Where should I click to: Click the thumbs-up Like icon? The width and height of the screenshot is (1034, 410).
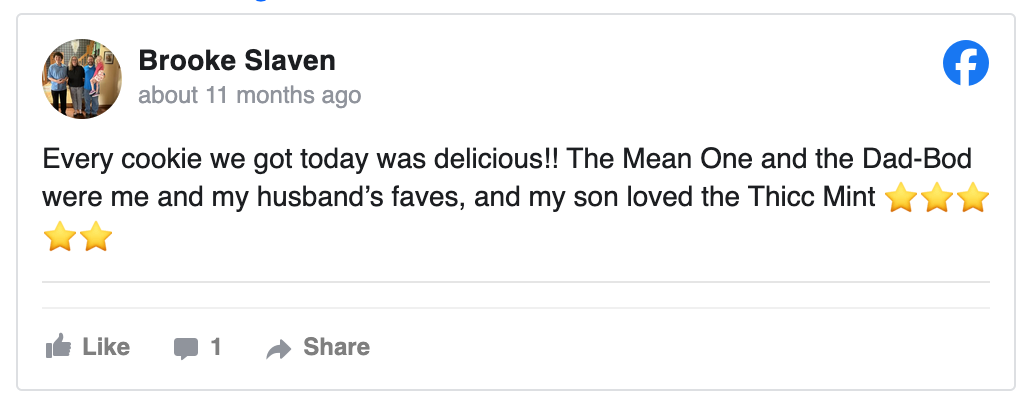pos(58,347)
